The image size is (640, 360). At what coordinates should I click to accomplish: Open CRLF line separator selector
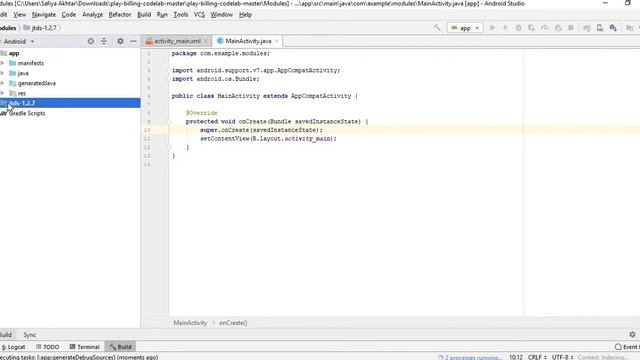(537, 357)
